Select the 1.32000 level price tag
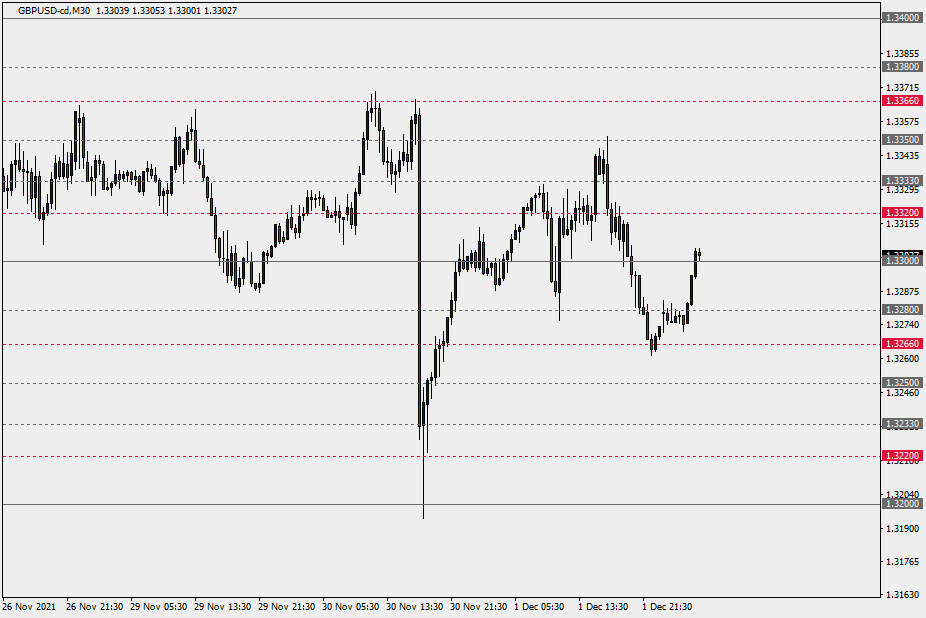 click(901, 505)
